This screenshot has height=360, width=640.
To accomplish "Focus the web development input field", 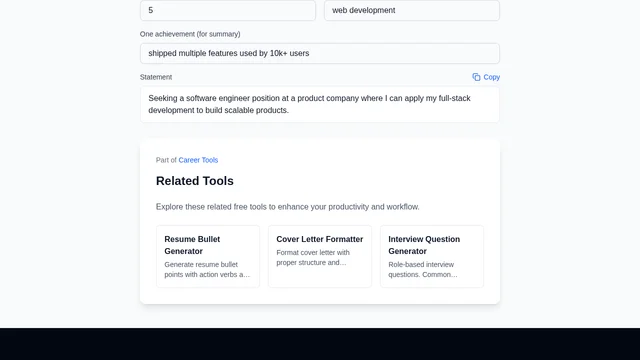I will click(412, 10).
